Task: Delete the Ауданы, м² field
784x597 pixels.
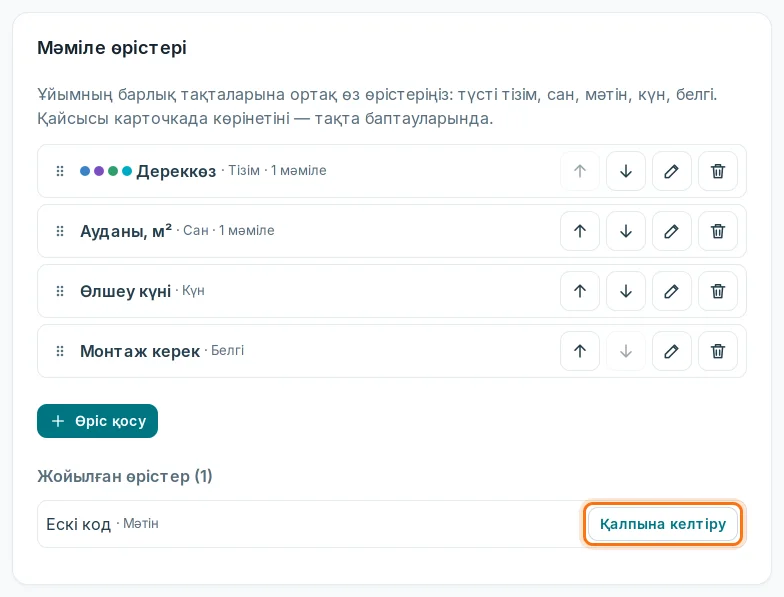Action: [x=718, y=231]
